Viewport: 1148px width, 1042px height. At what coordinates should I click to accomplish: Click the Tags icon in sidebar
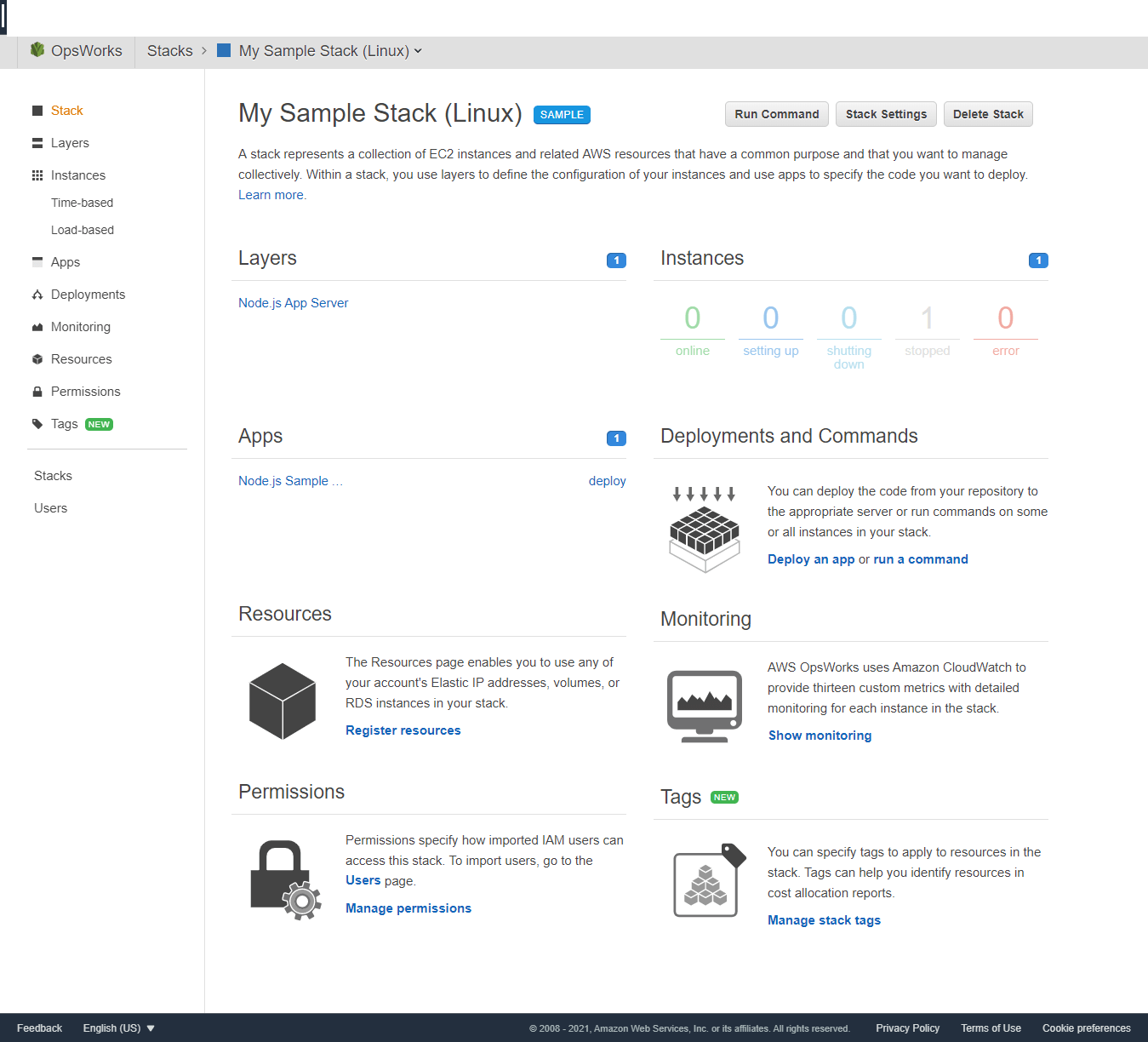click(x=37, y=424)
